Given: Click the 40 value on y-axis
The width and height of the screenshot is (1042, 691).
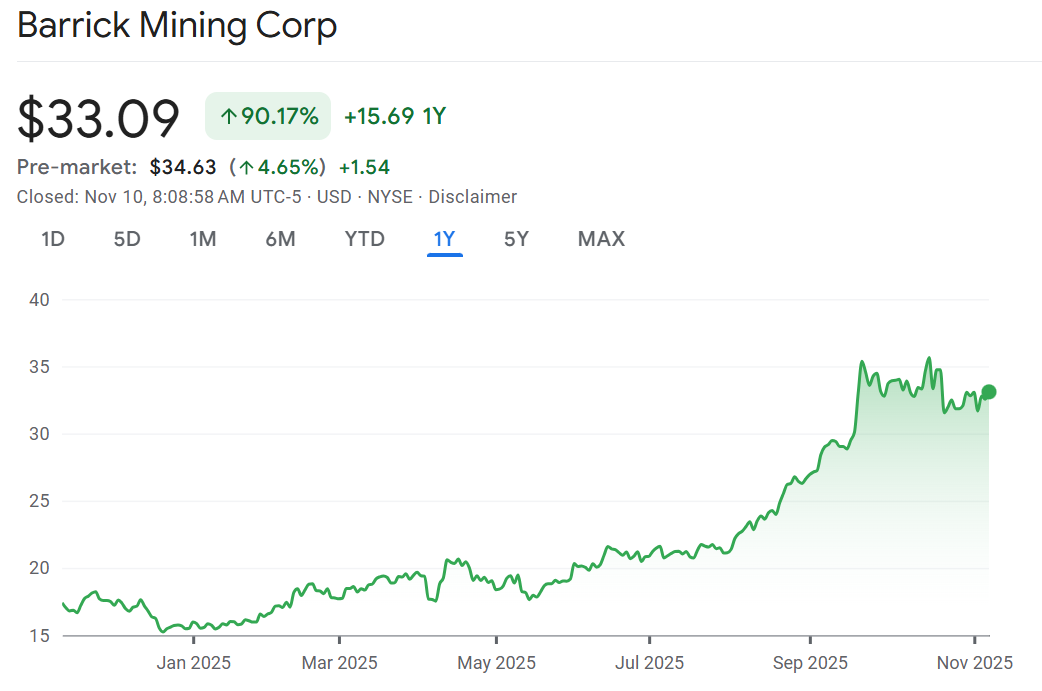Looking at the screenshot, I should pos(40,300).
